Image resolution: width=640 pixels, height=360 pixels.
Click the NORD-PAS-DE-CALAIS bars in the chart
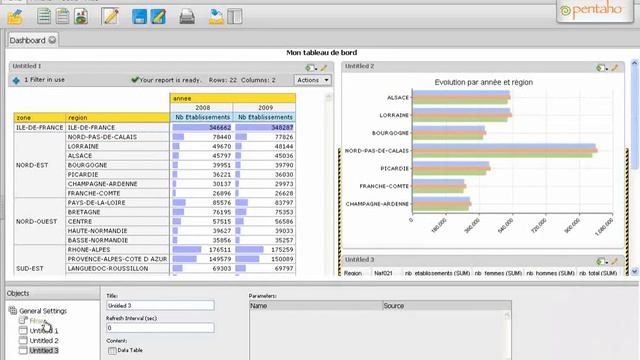pyautogui.click(x=505, y=151)
